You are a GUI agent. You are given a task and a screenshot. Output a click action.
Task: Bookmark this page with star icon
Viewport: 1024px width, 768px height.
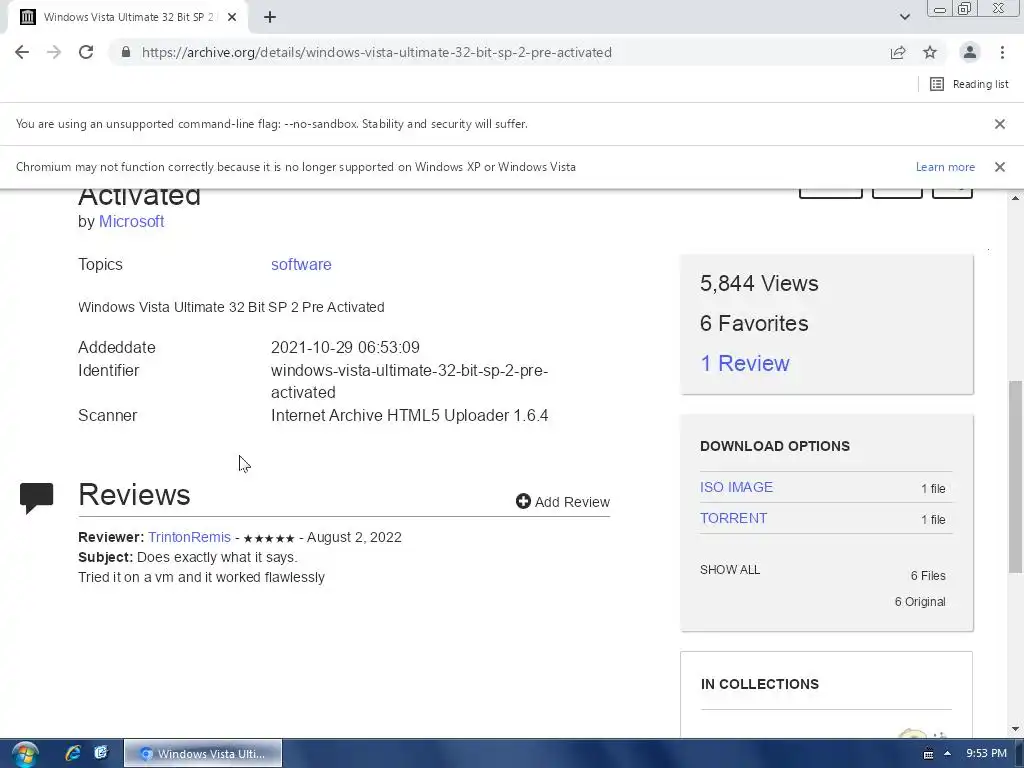point(930,52)
